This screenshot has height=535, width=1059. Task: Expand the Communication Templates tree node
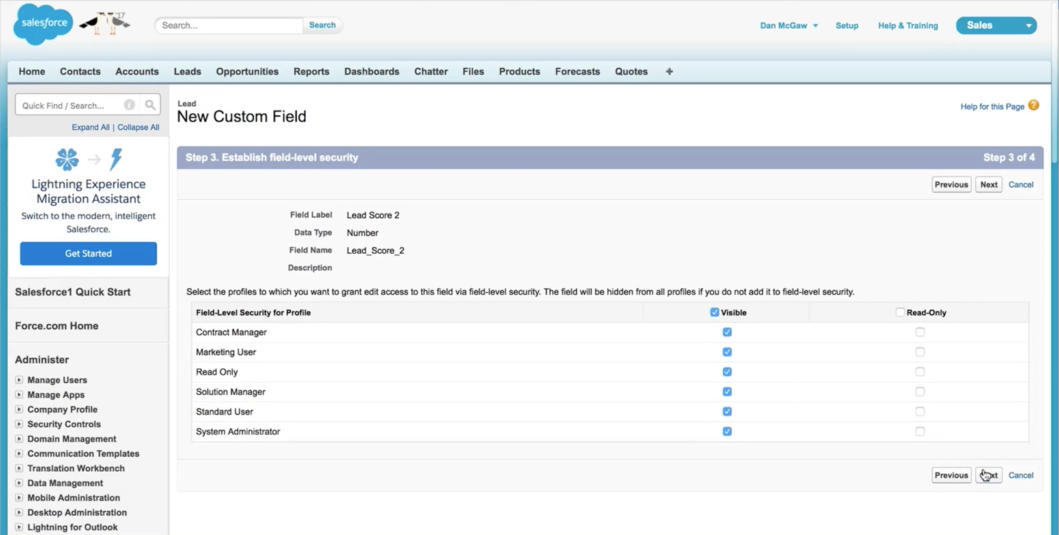[x=19, y=453]
